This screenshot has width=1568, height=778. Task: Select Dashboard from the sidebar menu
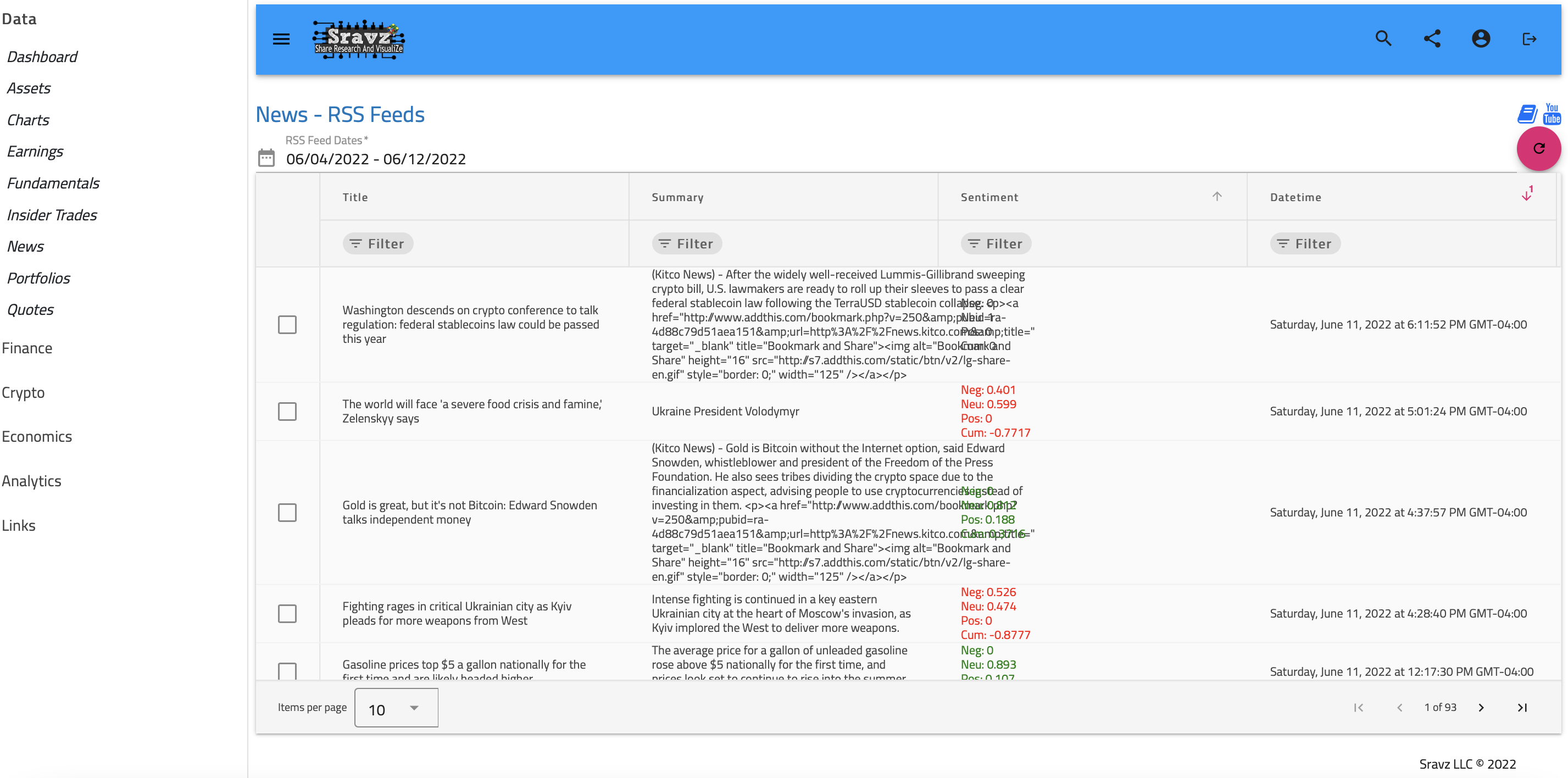[43, 55]
